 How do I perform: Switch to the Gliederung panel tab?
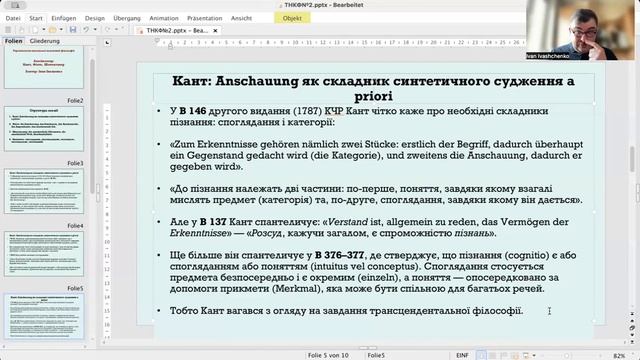pyautogui.click(x=44, y=41)
